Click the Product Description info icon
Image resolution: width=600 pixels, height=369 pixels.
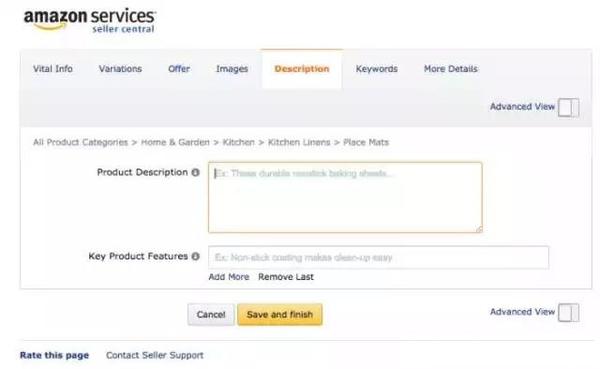(x=195, y=172)
